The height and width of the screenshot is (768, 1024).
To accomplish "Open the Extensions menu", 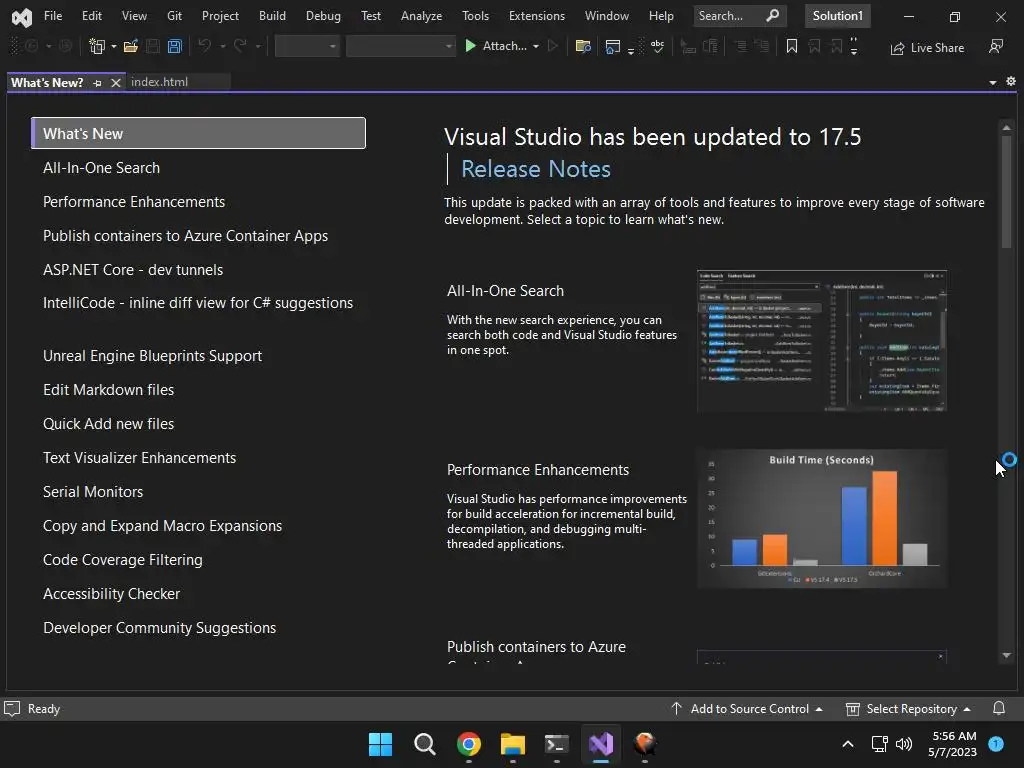I will click(537, 16).
